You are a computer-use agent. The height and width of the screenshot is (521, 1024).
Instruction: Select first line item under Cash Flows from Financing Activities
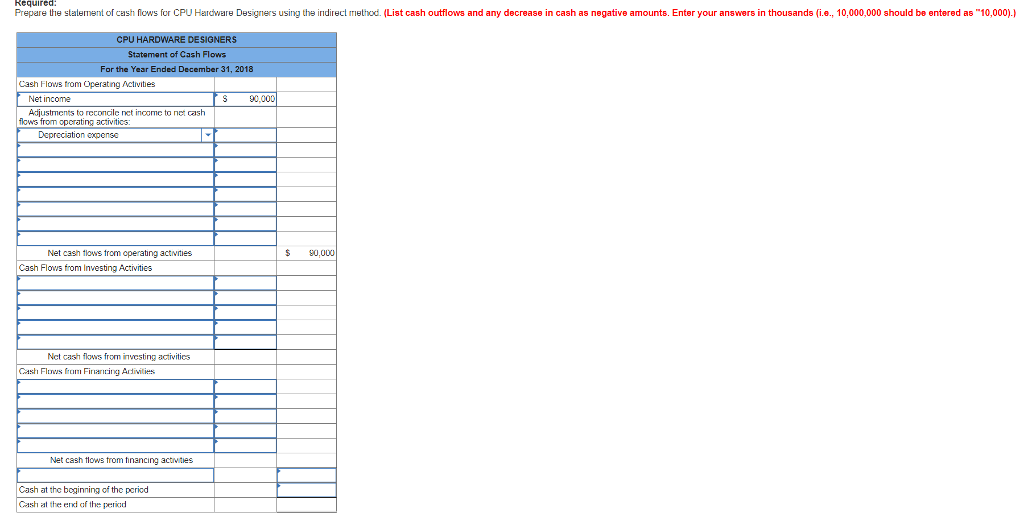(116, 387)
